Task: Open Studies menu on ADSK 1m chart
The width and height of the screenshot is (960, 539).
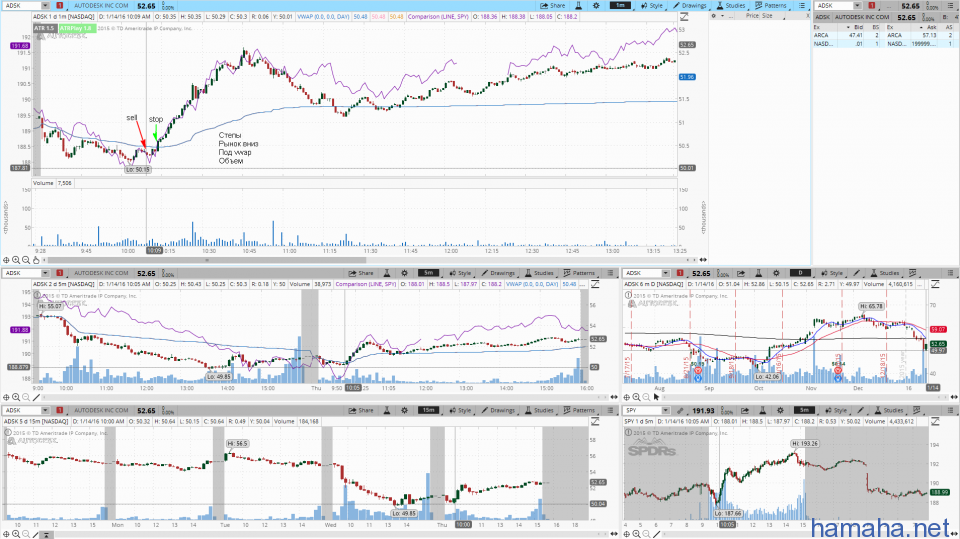Action: tap(732, 6)
